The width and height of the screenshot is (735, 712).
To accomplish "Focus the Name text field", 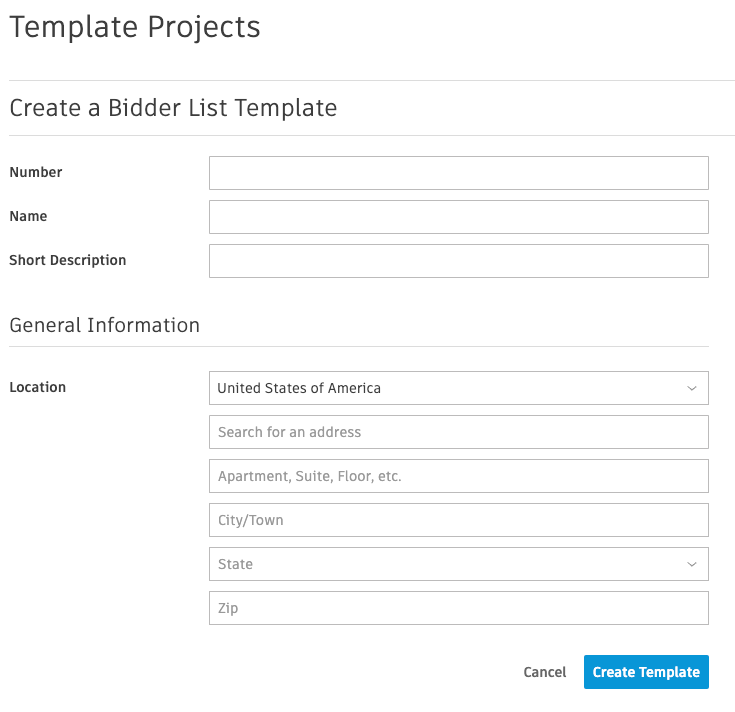I will coord(458,217).
